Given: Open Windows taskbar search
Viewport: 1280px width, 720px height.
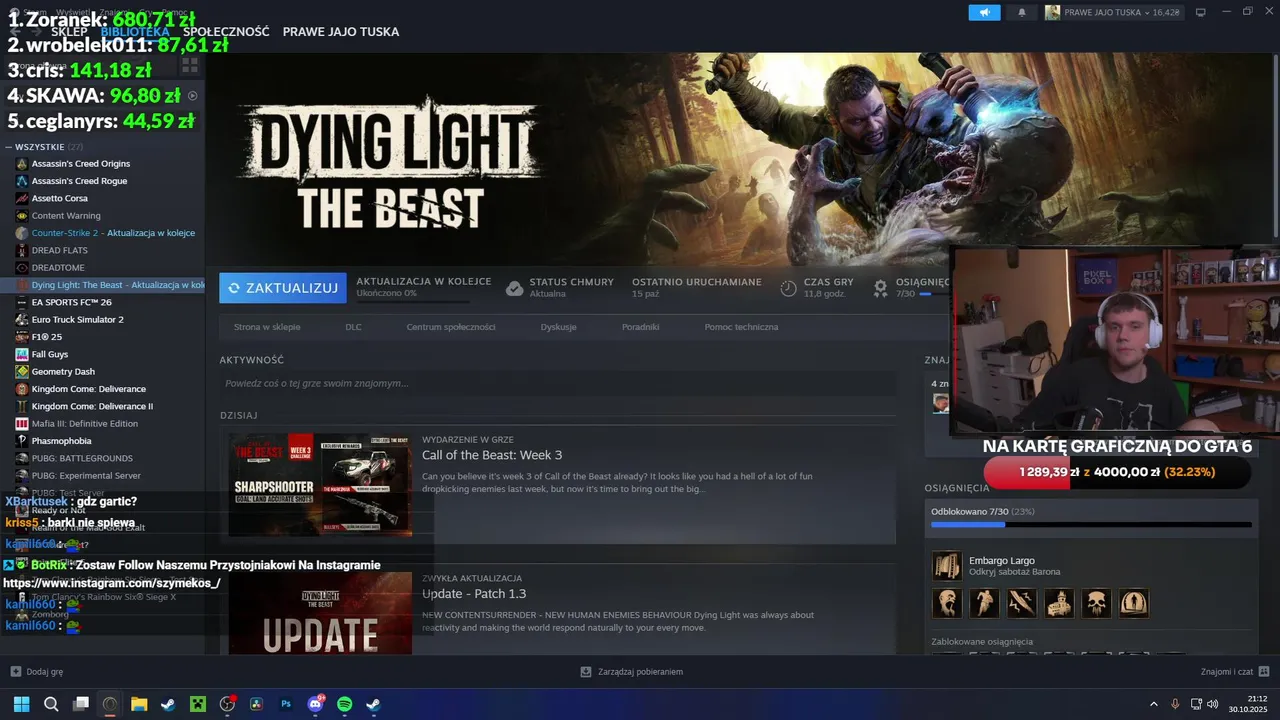Looking at the screenshot, I should 51,704.
